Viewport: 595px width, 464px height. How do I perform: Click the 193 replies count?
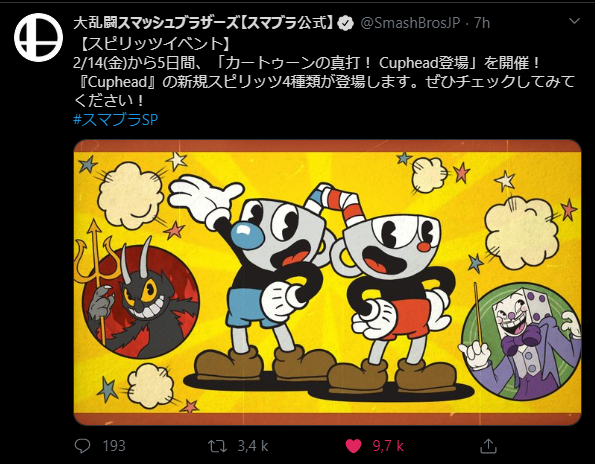(x=114, y=446)
